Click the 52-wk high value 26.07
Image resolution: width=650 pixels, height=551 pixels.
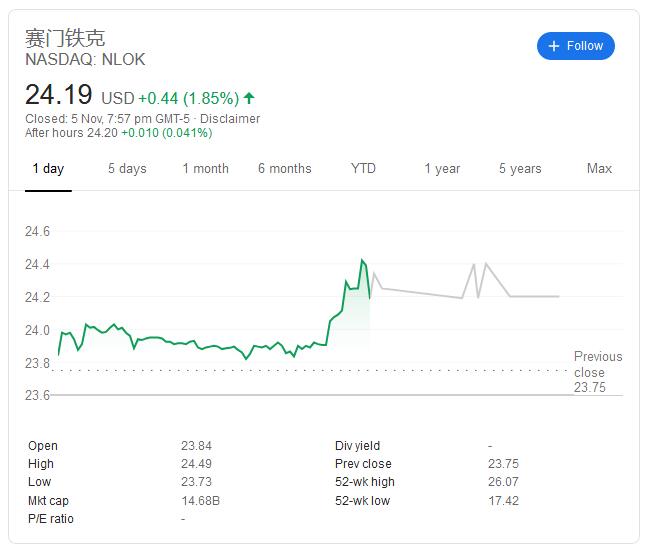[503, 482]
